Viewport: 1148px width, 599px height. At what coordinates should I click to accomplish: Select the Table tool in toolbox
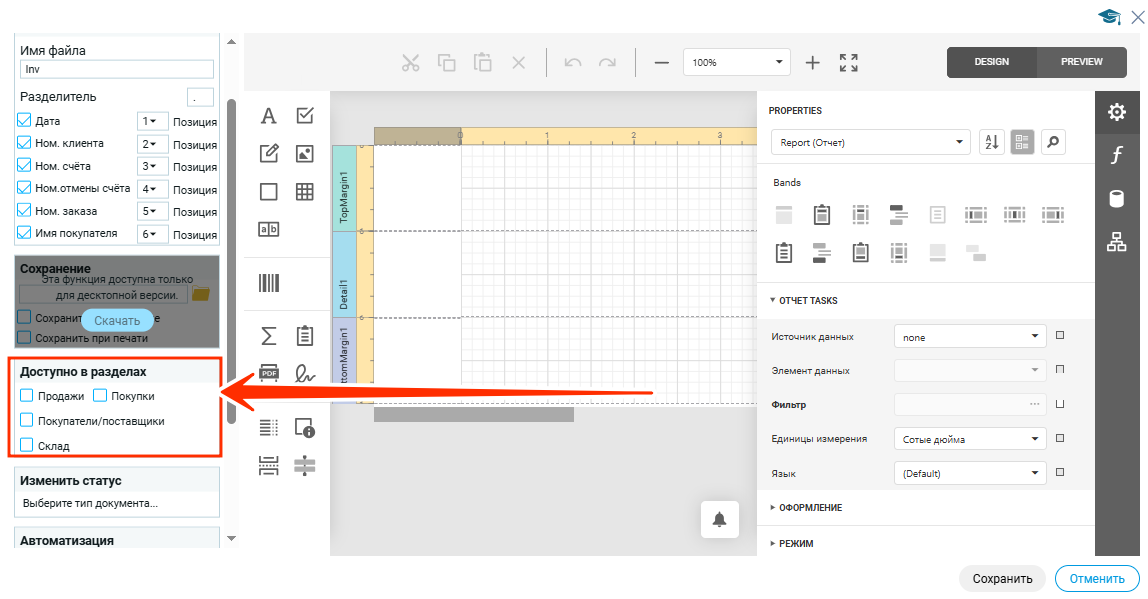[305, 192]
